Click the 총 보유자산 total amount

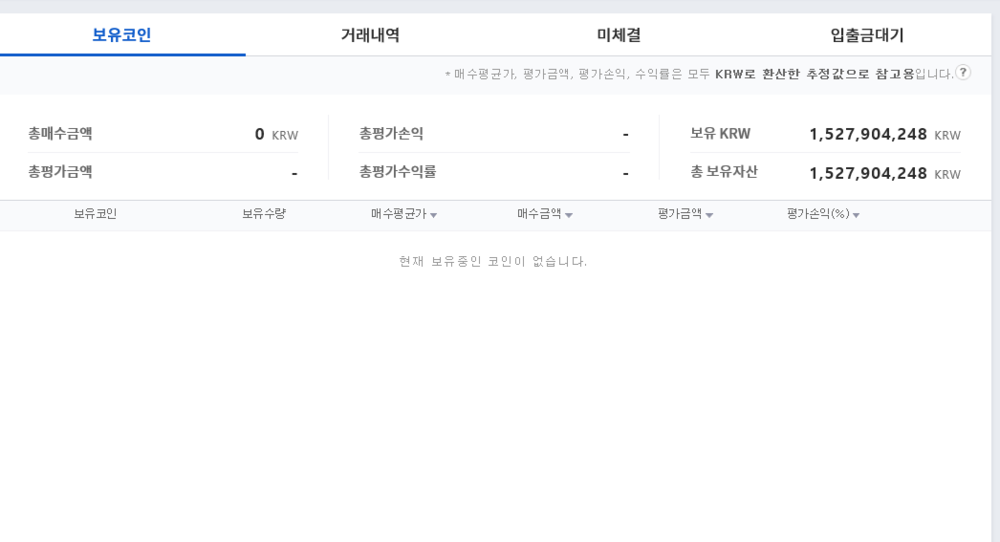pos(868,173)
